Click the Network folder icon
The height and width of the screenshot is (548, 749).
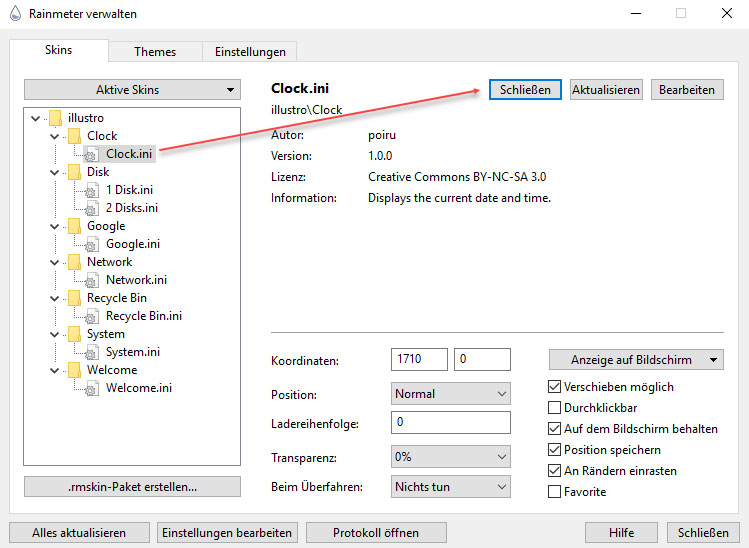tap(75, 262)
